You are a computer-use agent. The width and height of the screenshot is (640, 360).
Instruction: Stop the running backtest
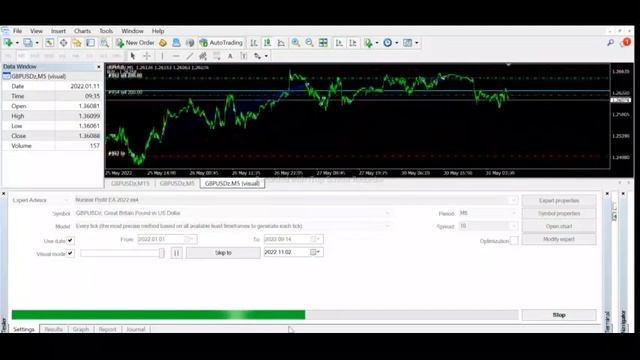[559, 315]
